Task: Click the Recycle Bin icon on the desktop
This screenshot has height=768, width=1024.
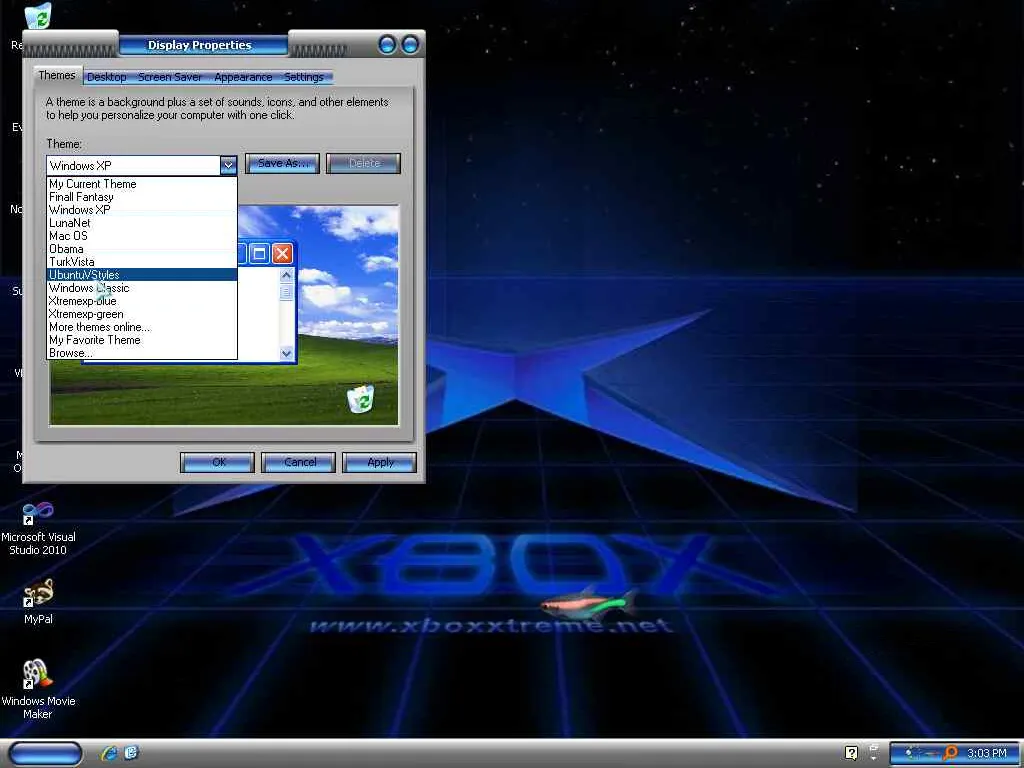Action: (x=37, y=16)
